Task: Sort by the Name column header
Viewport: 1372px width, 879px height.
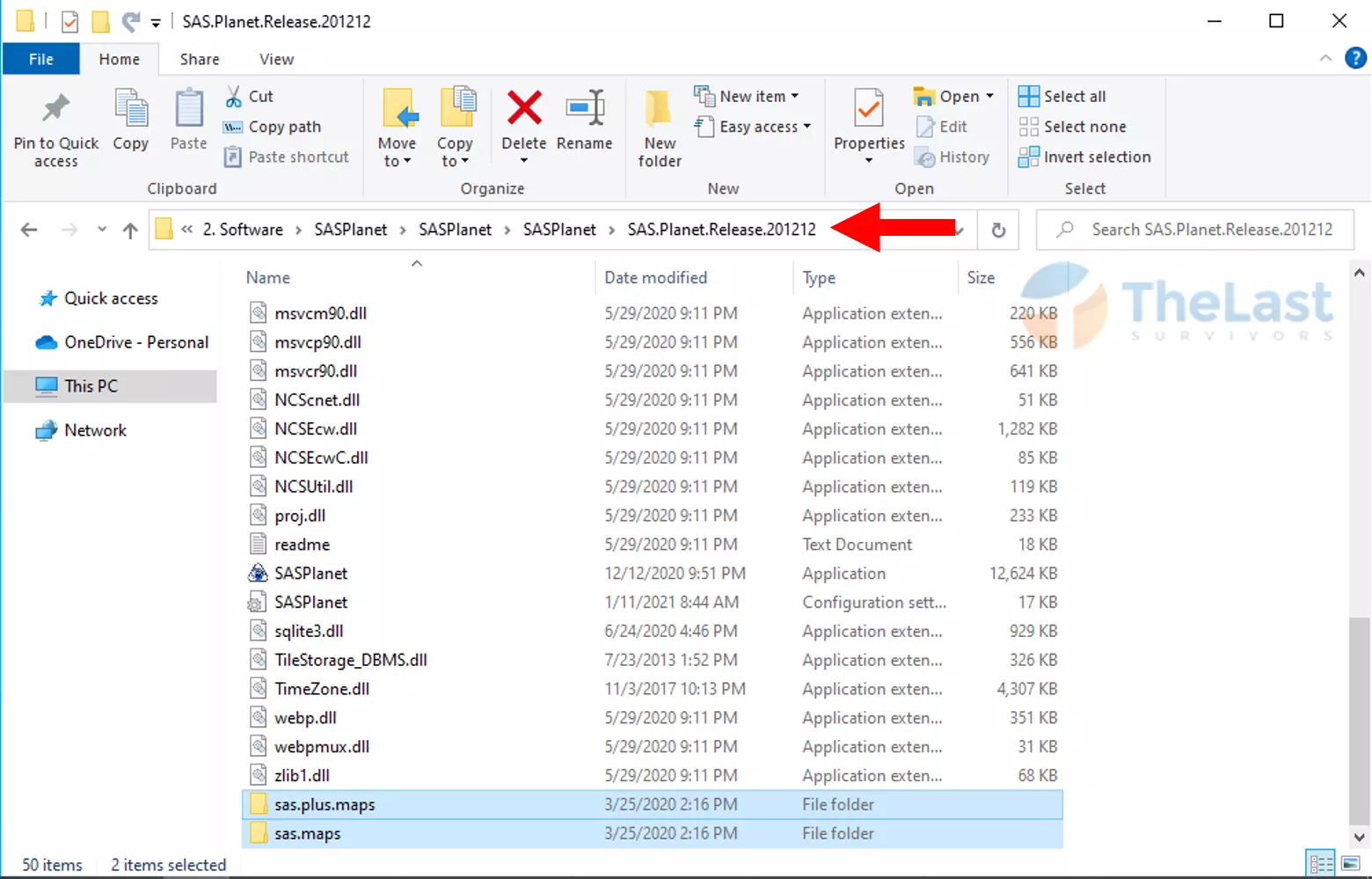Action: pyautogui.click(x=267, y=278)
